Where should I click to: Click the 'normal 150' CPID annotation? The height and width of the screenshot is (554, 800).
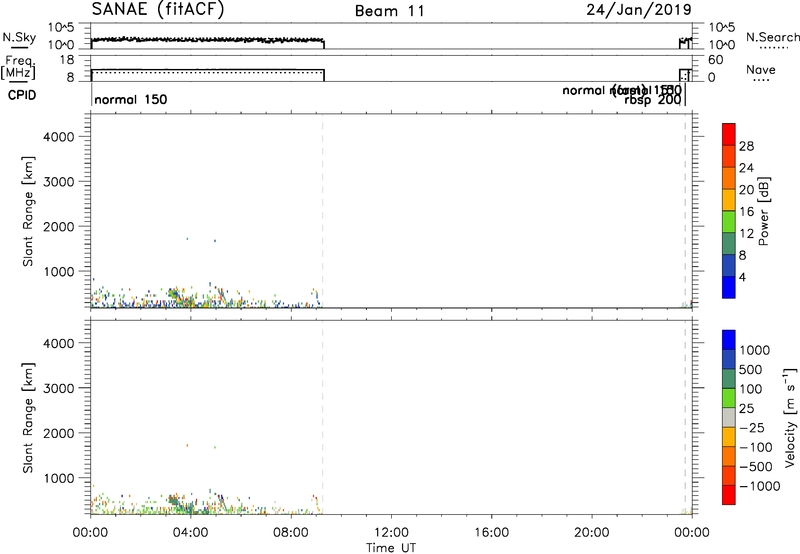point(131,99)
